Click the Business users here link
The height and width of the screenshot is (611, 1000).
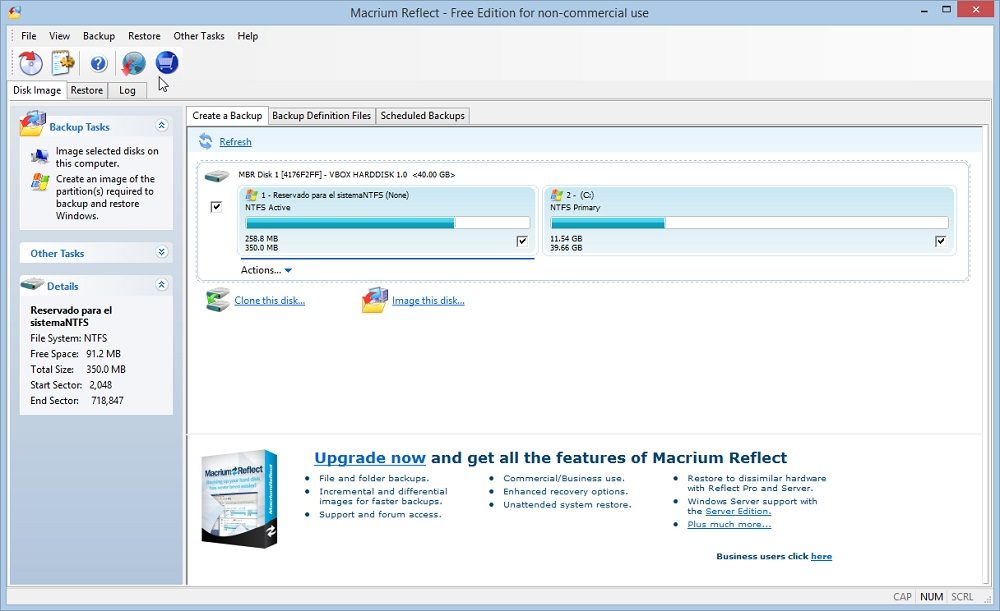(x=821, y=556)
